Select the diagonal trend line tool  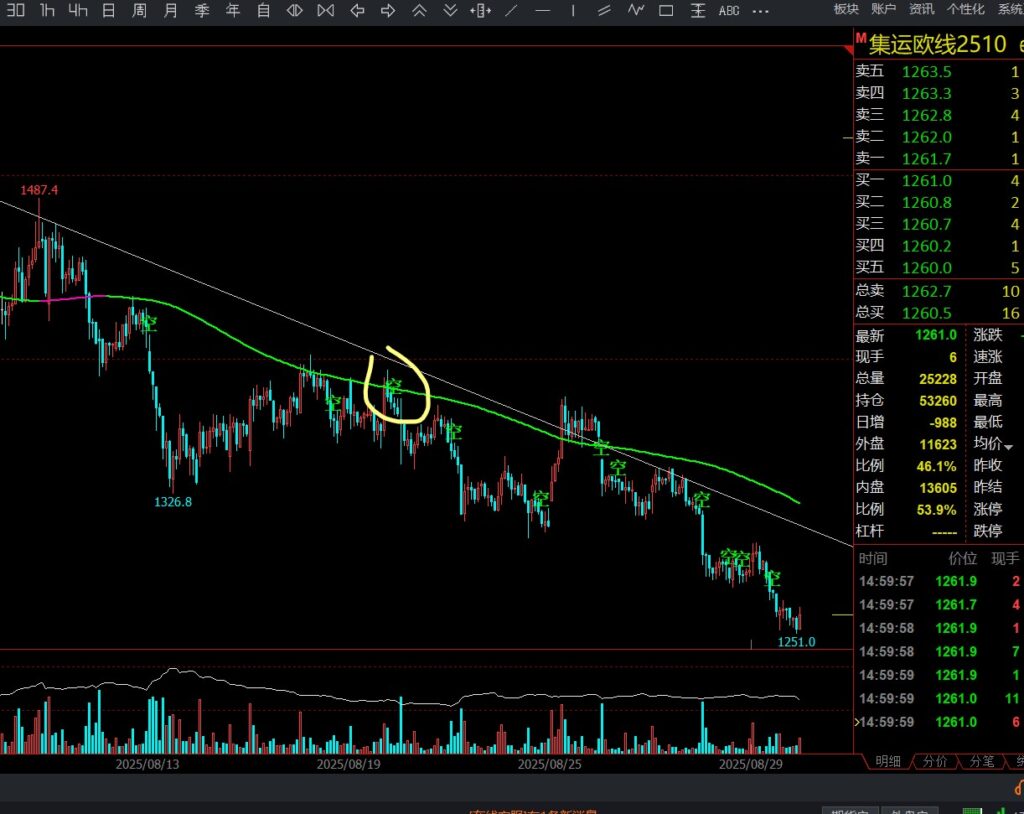tap(511, 10)
